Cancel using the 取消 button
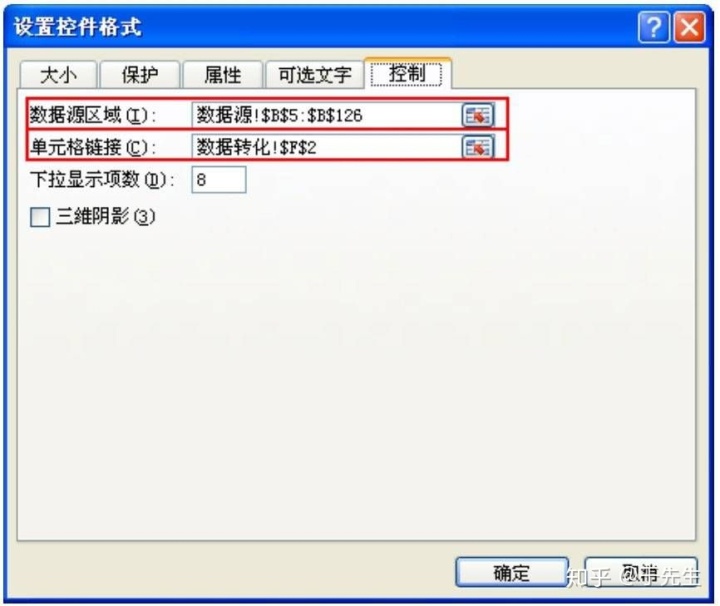This screenshot has width=720, height=606. [641, 572]
